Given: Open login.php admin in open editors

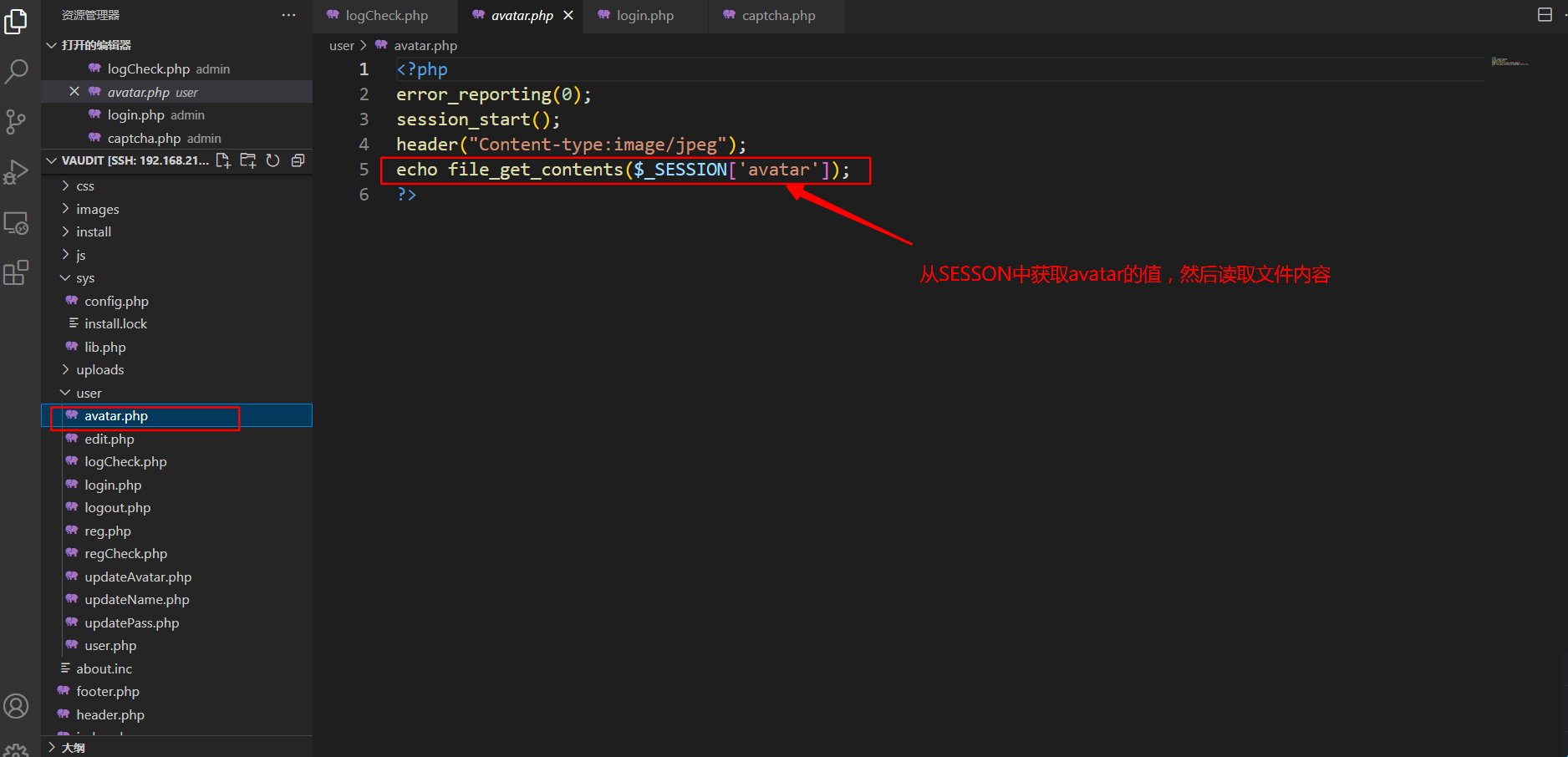Looking at the screenshot, I should click(176, 114).
